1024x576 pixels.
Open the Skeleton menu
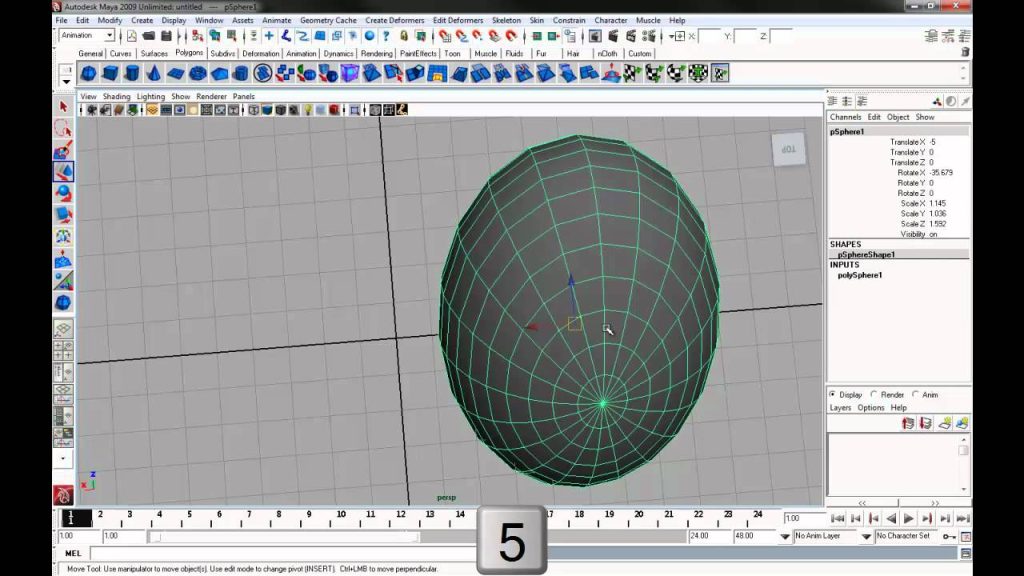click(x=506, y=20)
